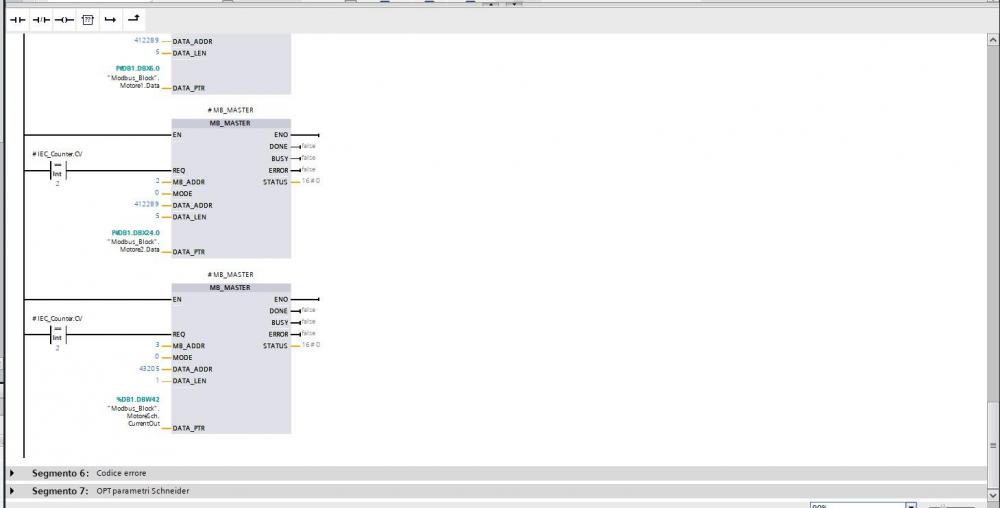The width and height of the screenshot is (1000, 508).
Task: Select BUSY false output of Motore2 block
Action: pyautogui.click(x=308, y=157)
